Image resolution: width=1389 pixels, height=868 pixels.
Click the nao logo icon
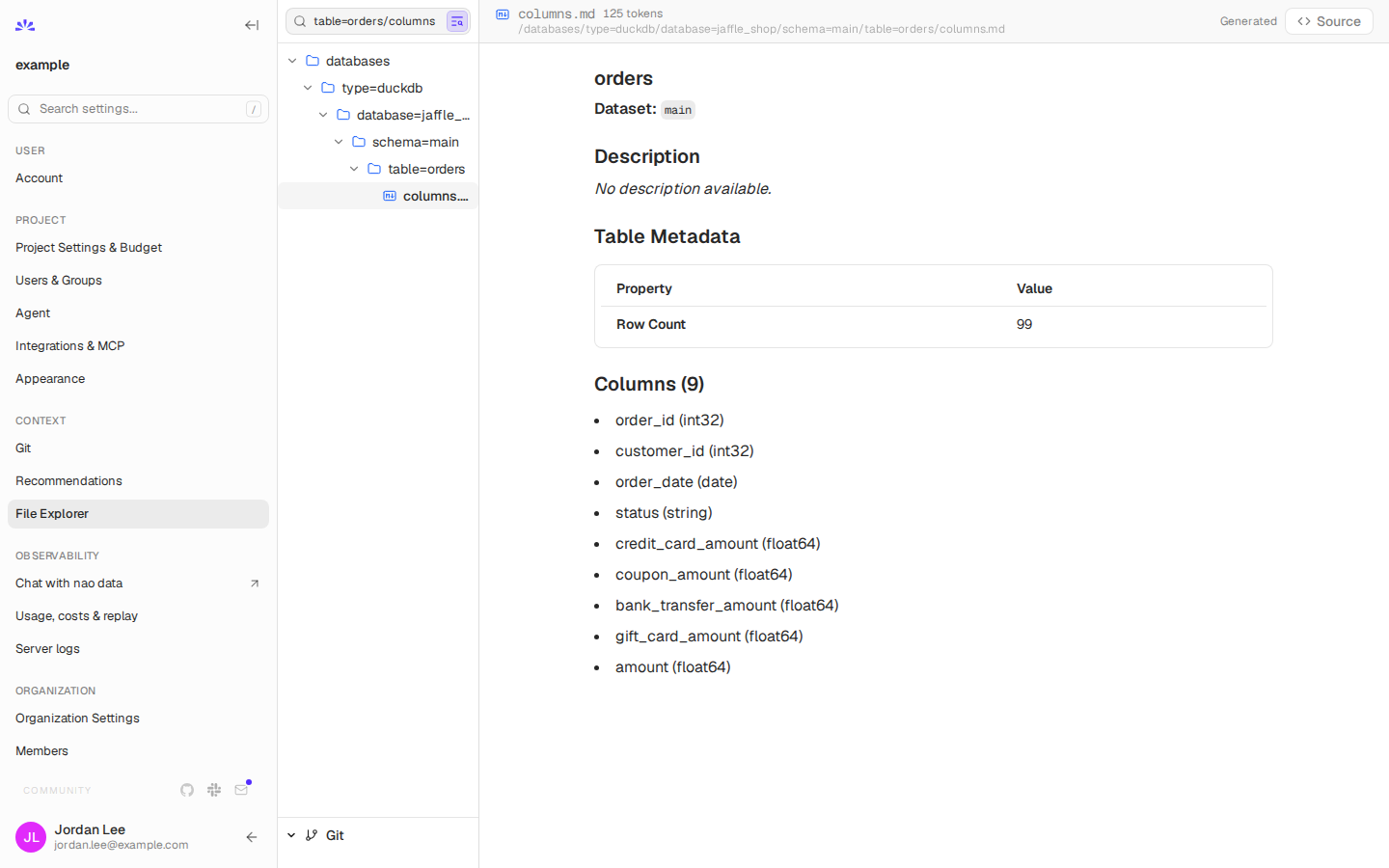click(25, 25)
